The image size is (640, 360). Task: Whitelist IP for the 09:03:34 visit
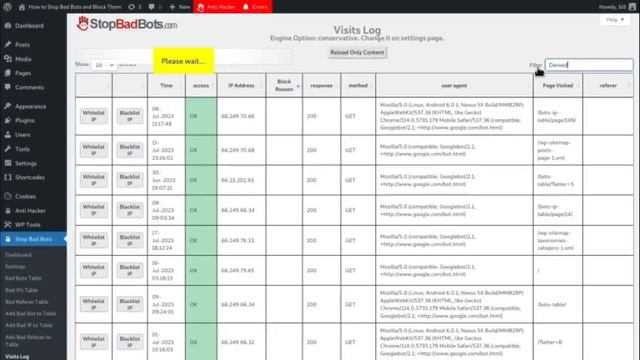[93, 210]
